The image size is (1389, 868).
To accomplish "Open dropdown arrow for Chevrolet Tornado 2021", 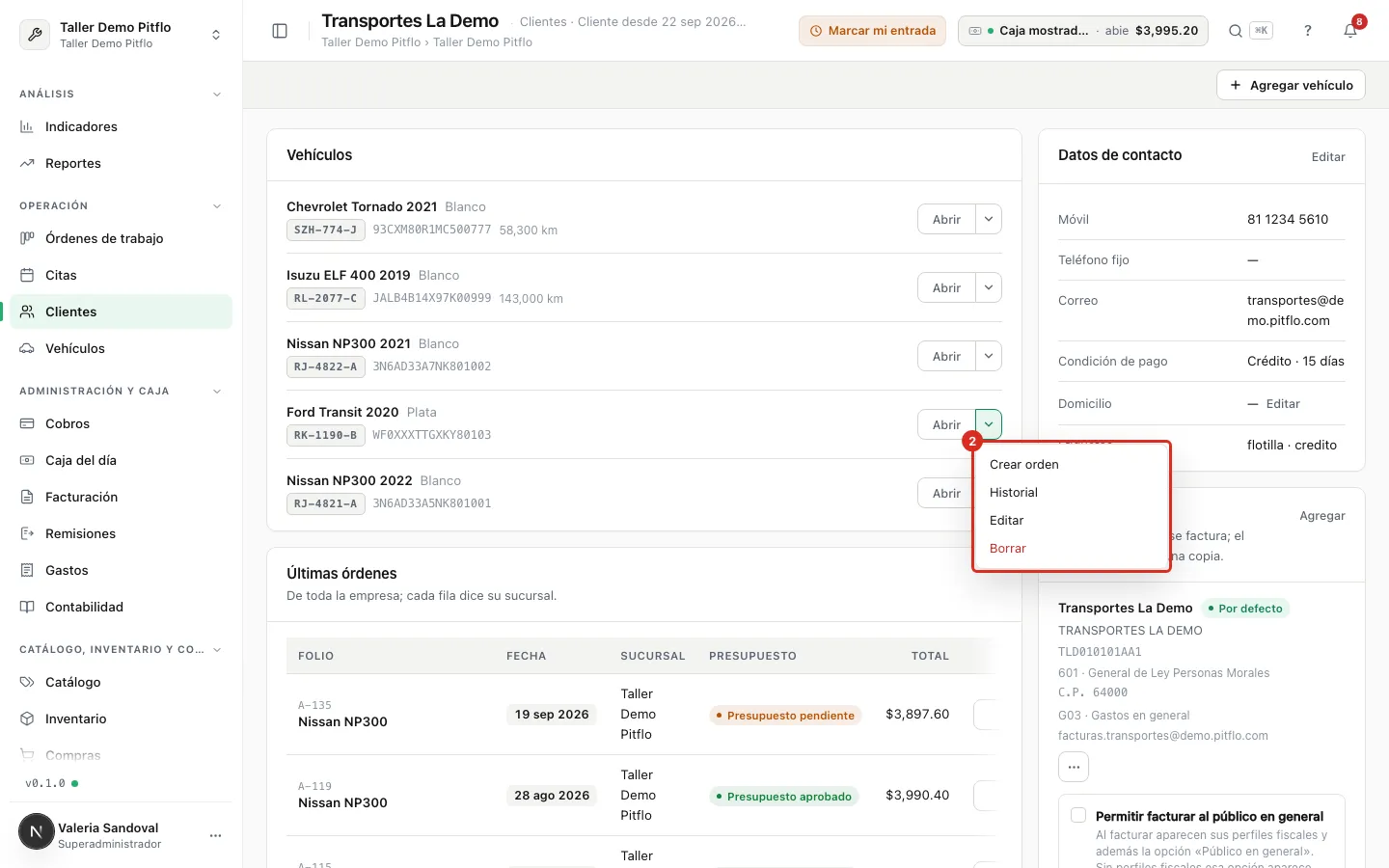I will click(x=989, y=219).
